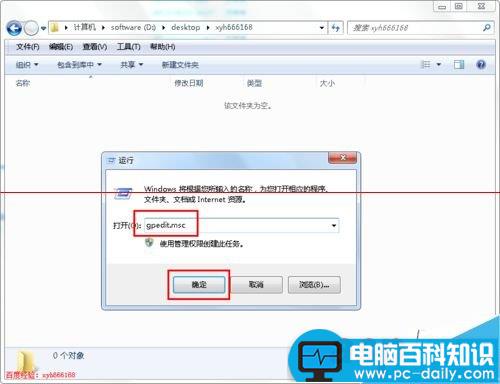500x384 pixels.
Task: Click the Forward navigation arrow
Action: point(31,28)
